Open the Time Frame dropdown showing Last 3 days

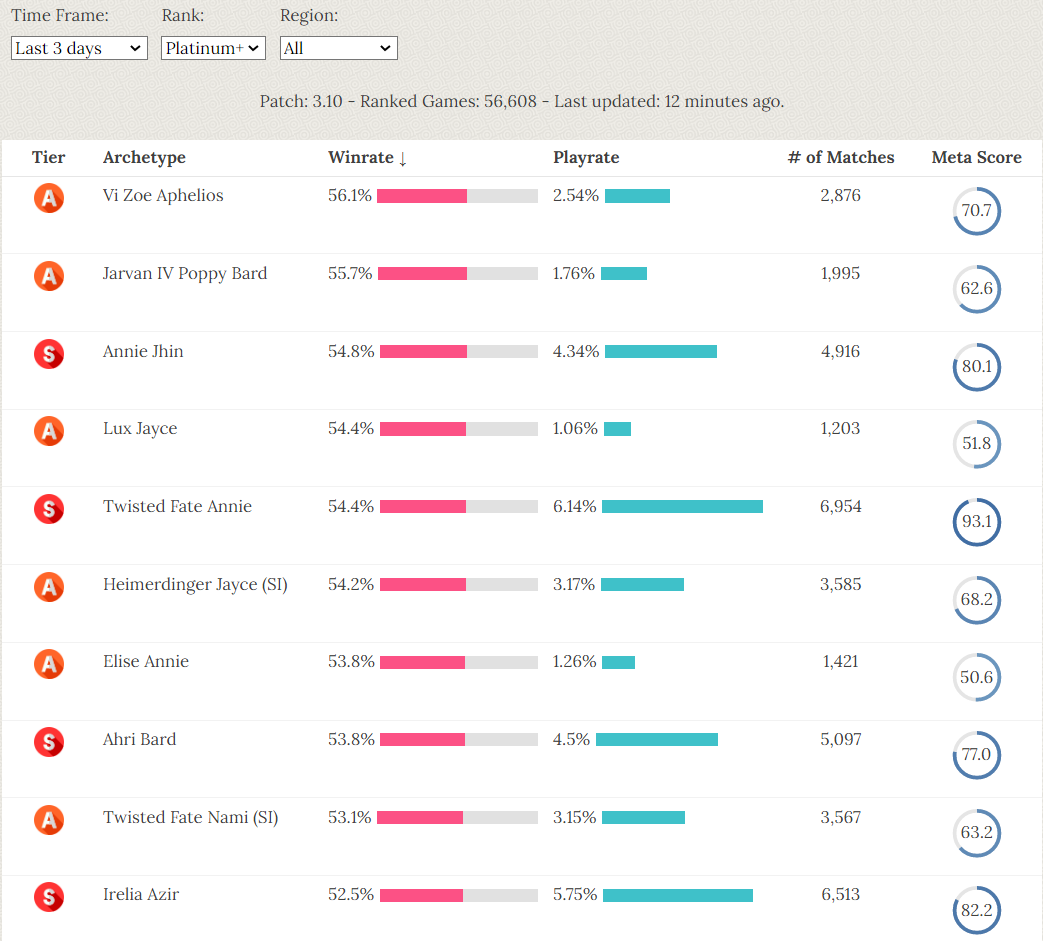[79, 48]
